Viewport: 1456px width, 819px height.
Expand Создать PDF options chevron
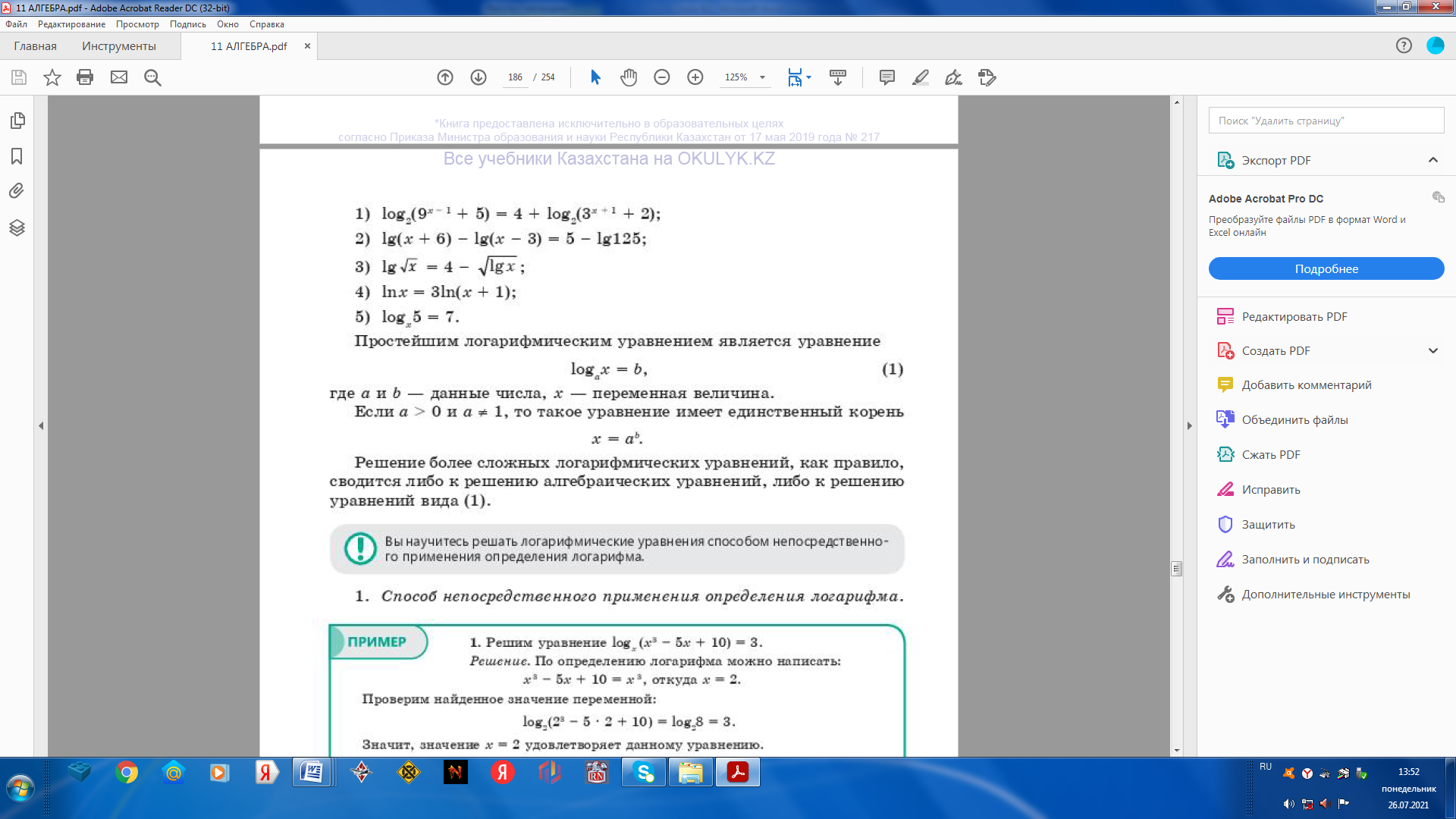coord(1432,350)
